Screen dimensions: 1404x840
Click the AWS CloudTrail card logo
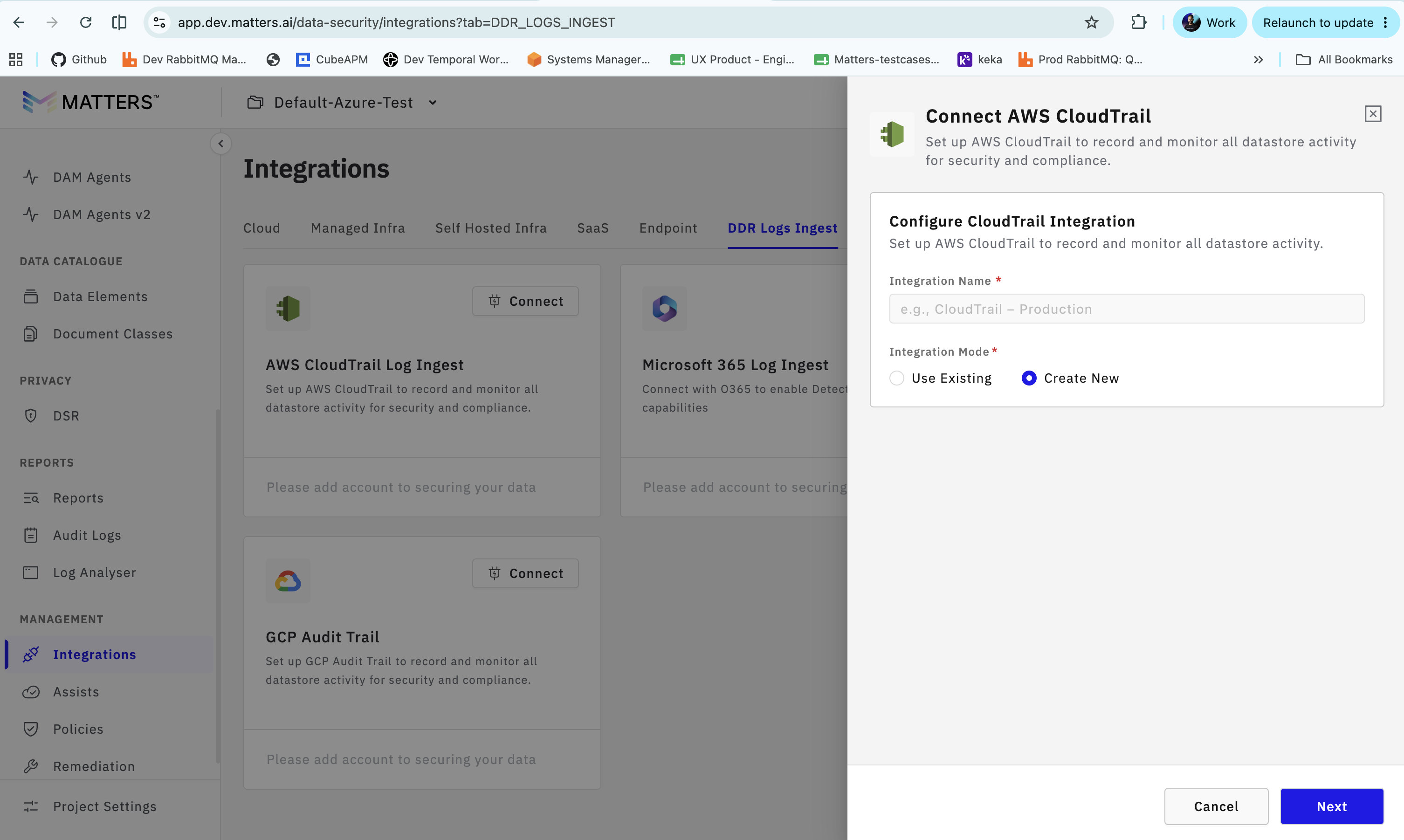click(x=288, y=309)
